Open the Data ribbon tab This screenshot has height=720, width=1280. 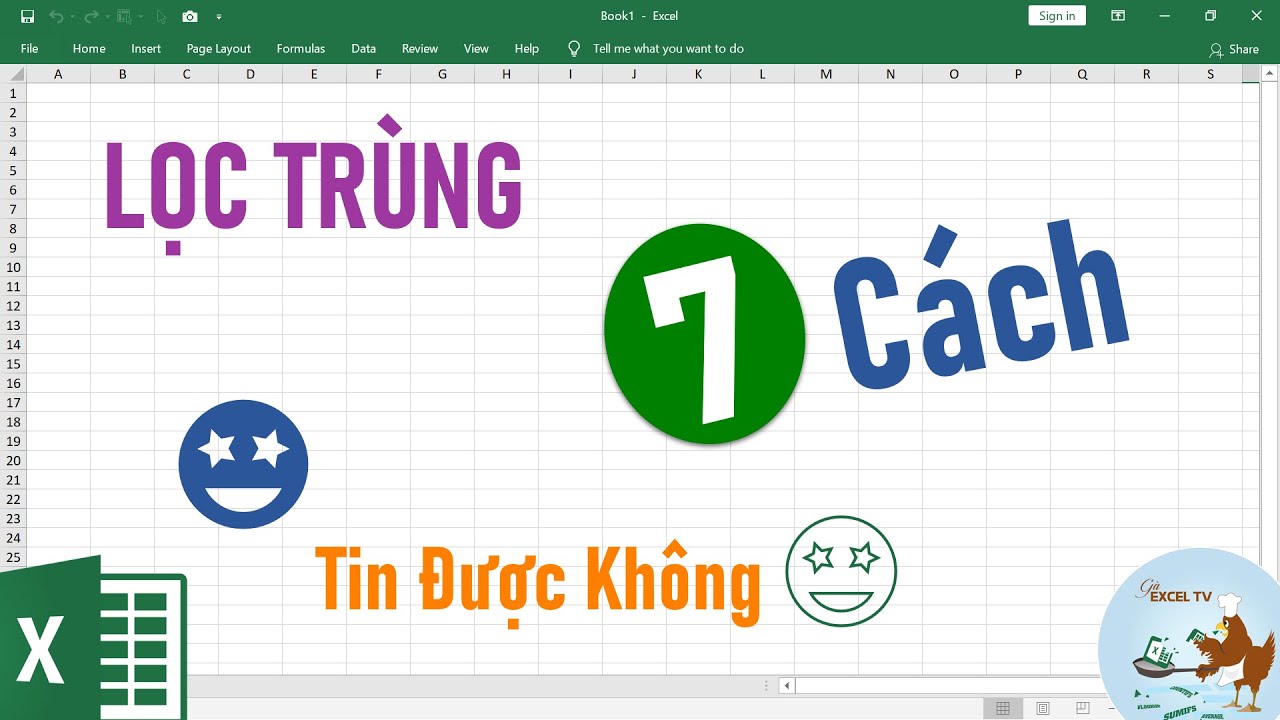pos(364,48)
